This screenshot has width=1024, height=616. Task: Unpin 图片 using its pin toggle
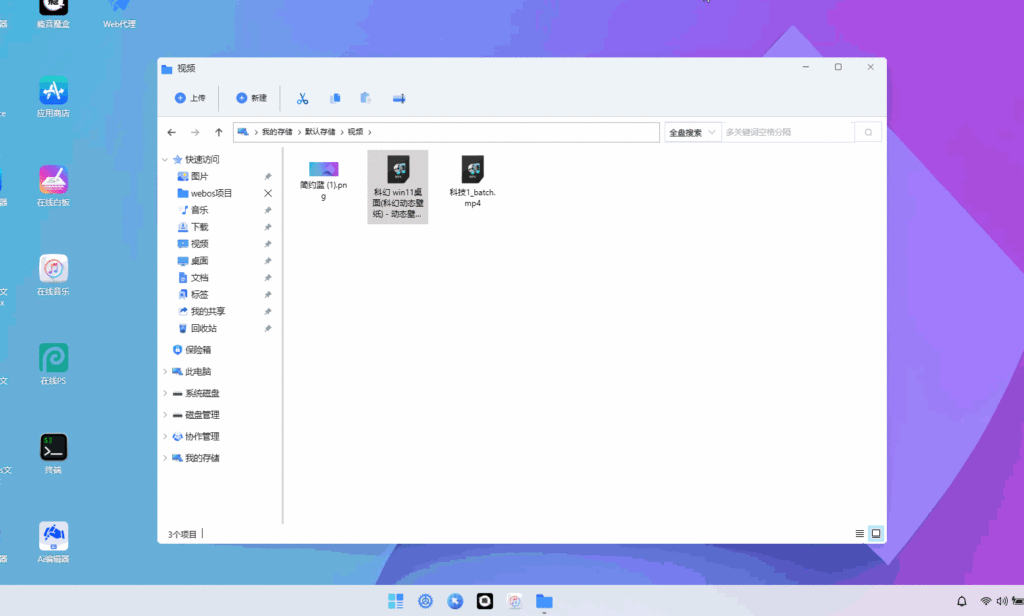[268, 176]
